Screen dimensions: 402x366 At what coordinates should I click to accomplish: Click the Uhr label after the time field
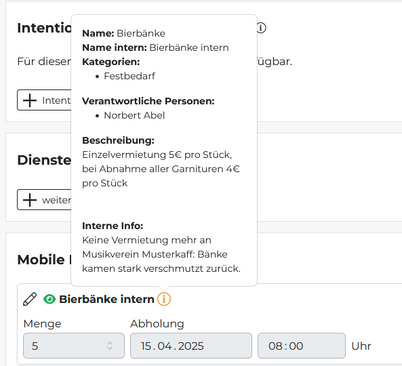tap(361, 346)
